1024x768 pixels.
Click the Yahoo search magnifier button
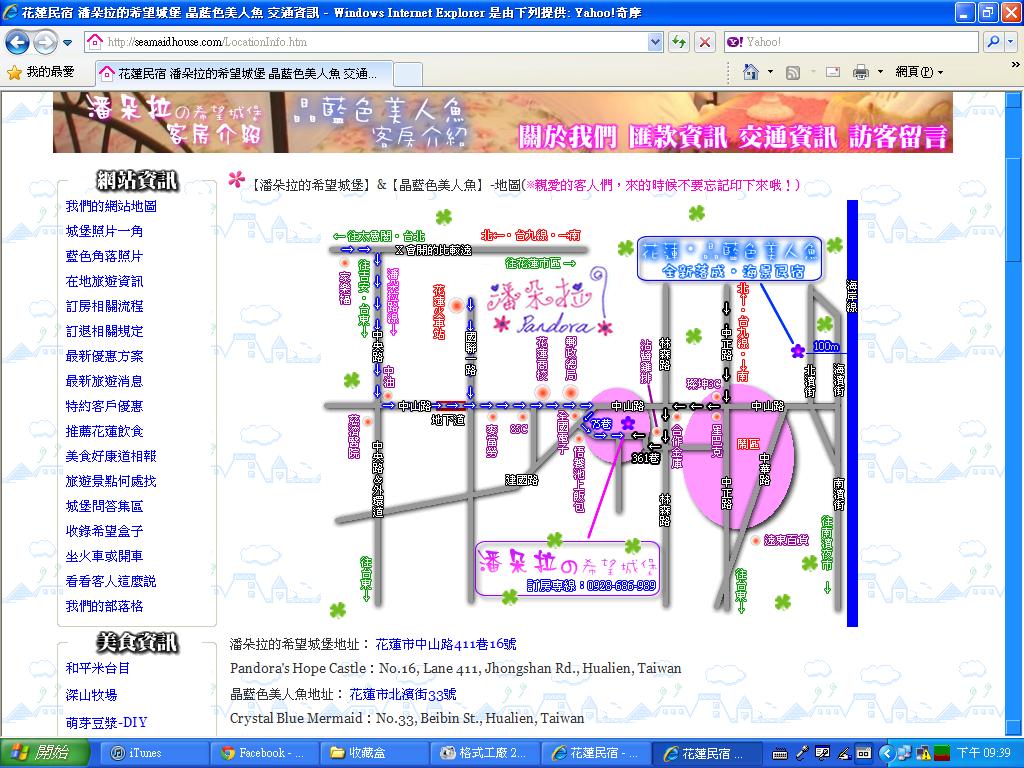[993, 42]
